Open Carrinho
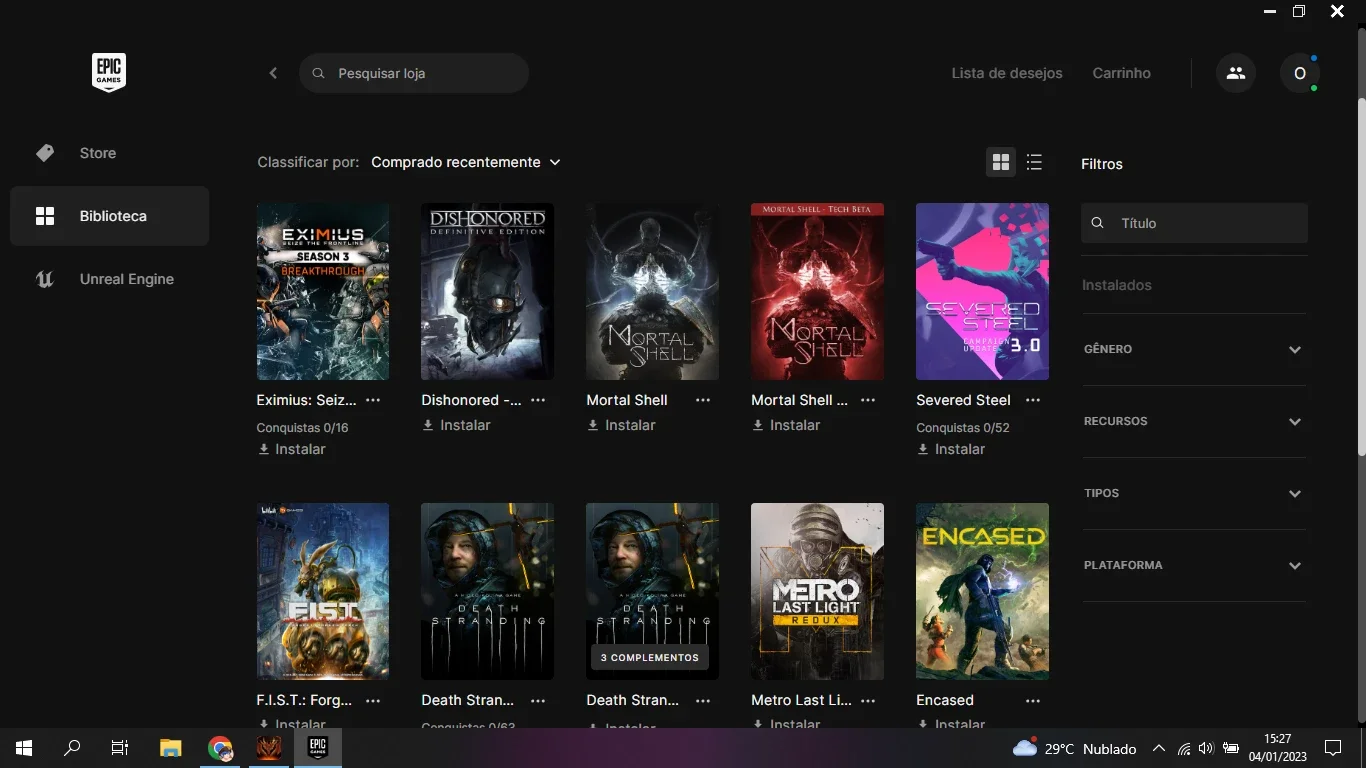Screen dimensions: 1366x768 click(1121, 73)
